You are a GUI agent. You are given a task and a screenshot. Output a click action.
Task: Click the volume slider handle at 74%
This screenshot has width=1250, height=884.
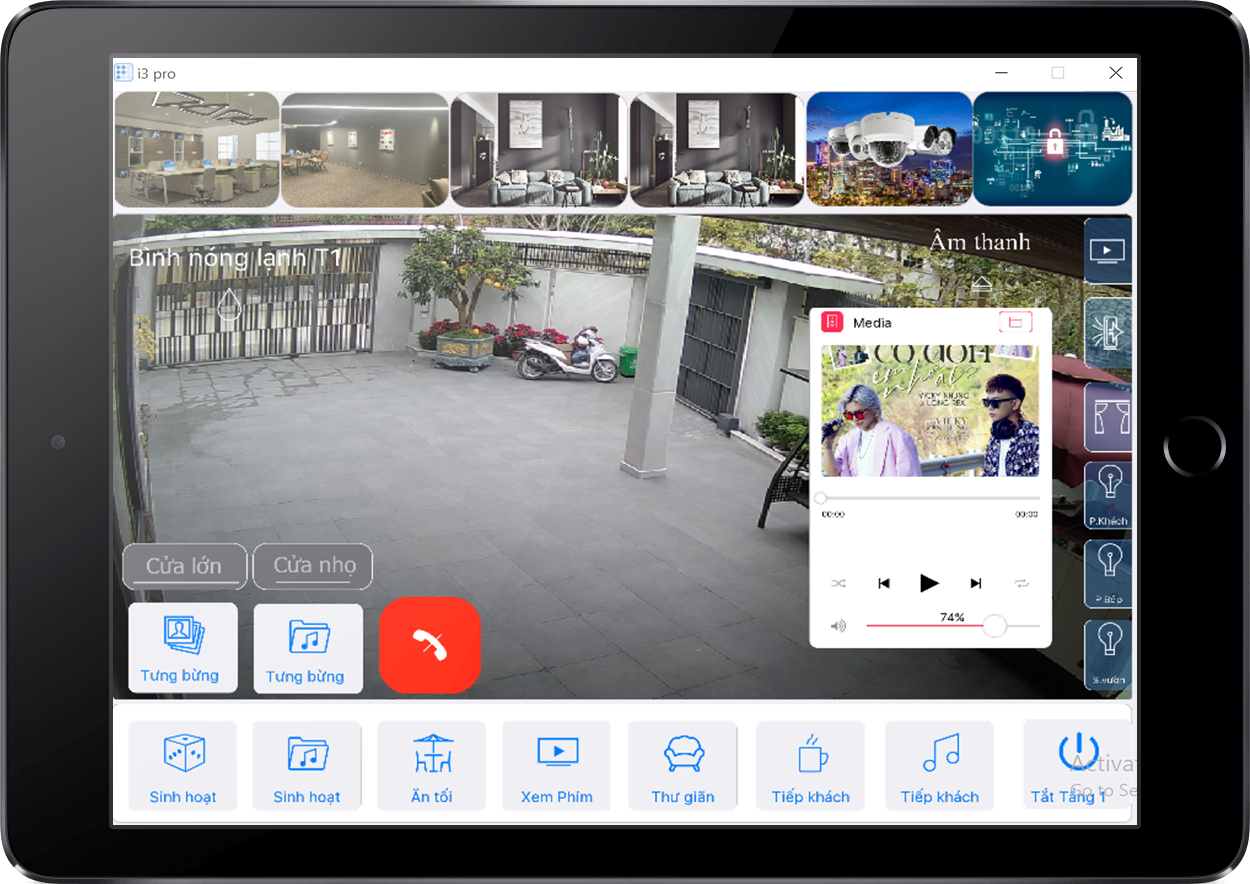pyautogui.click(x=994, y=626)
